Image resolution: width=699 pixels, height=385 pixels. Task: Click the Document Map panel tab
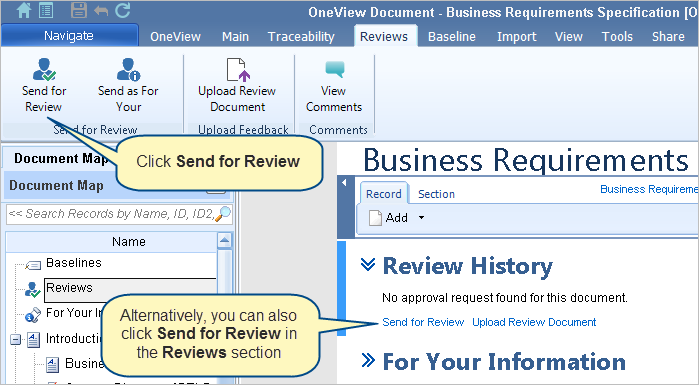tap(60, 159)
